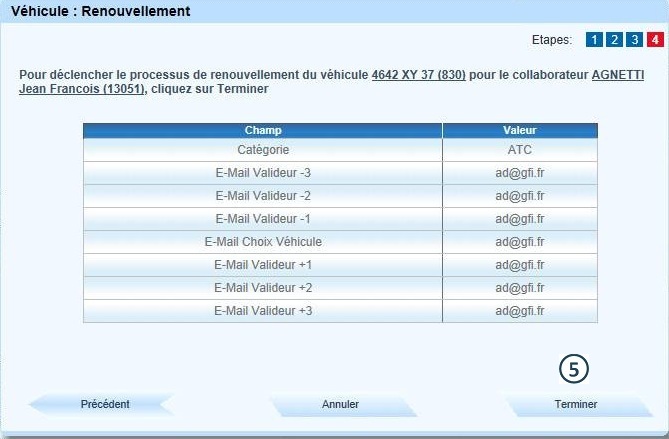Click the E-Mail Valideur +3 field label
The height and width of the screenshot is (439, 669).
point(262,311)
